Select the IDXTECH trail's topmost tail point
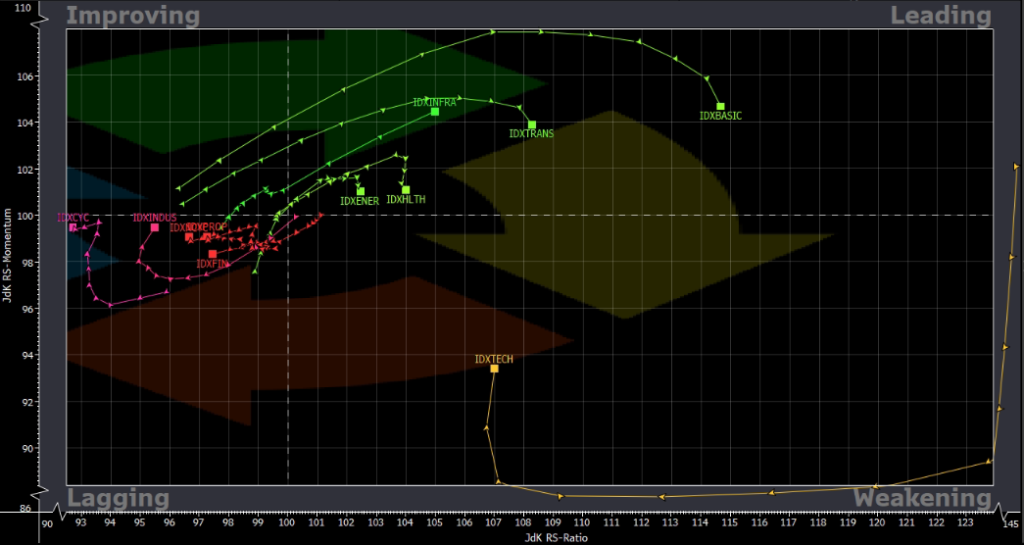This screenshot has width=1024, height=545. tap(1016, 166)
